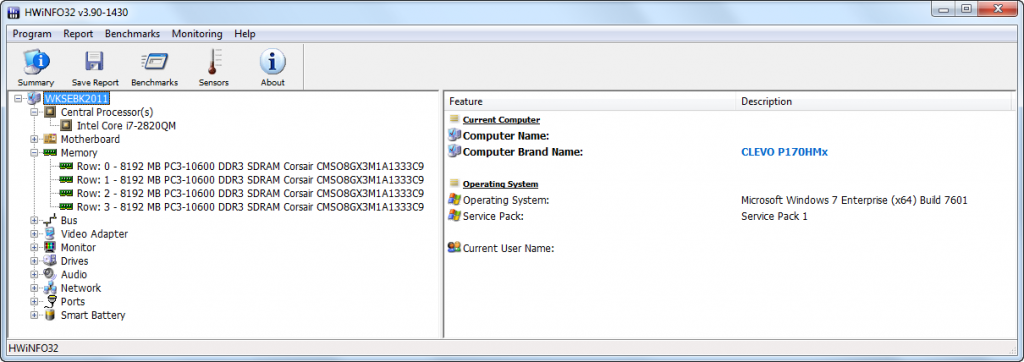Expand the Drives node

(x=34, y=261)
